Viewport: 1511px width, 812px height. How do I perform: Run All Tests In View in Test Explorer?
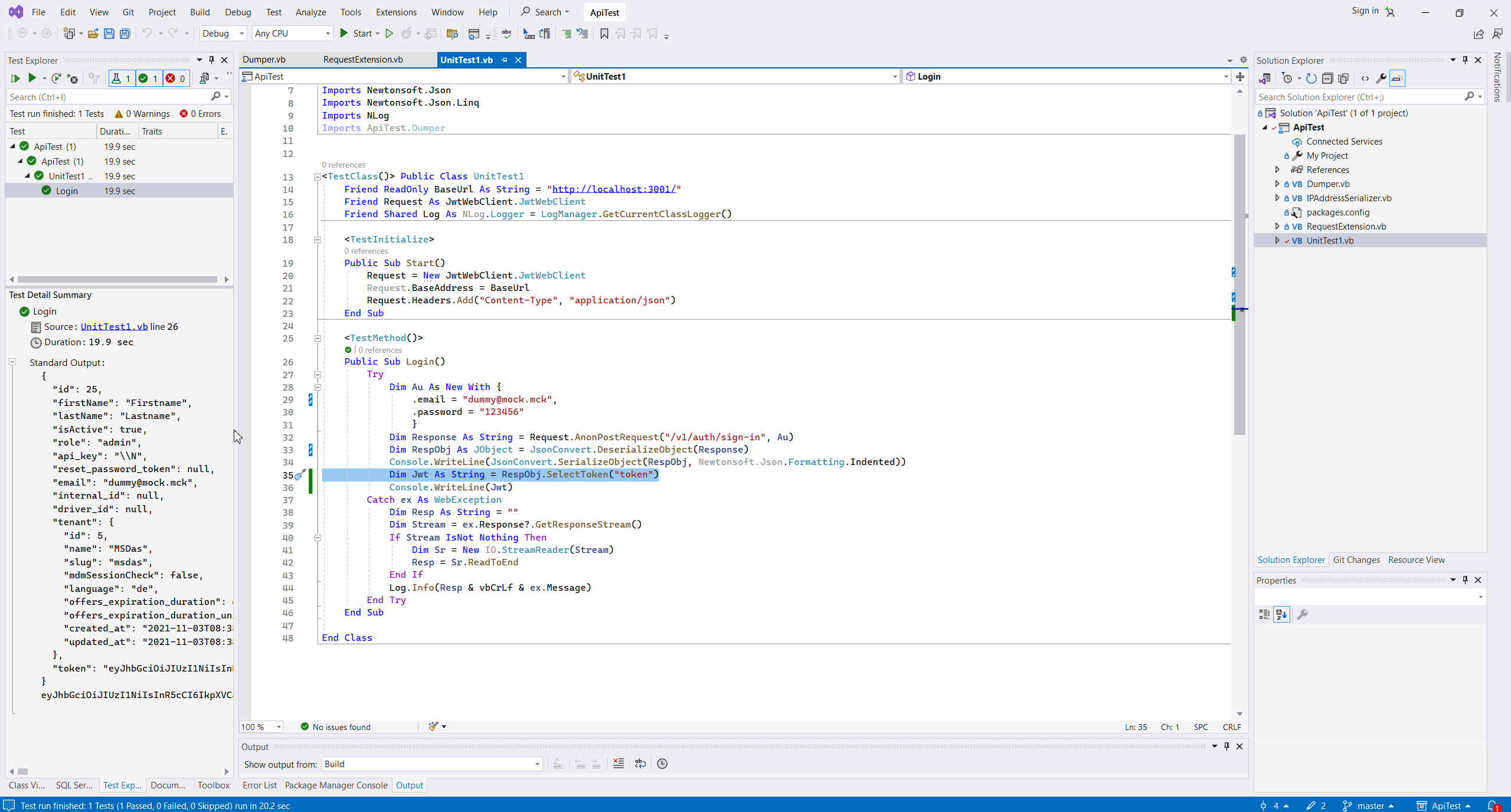[x=15, y=78]
